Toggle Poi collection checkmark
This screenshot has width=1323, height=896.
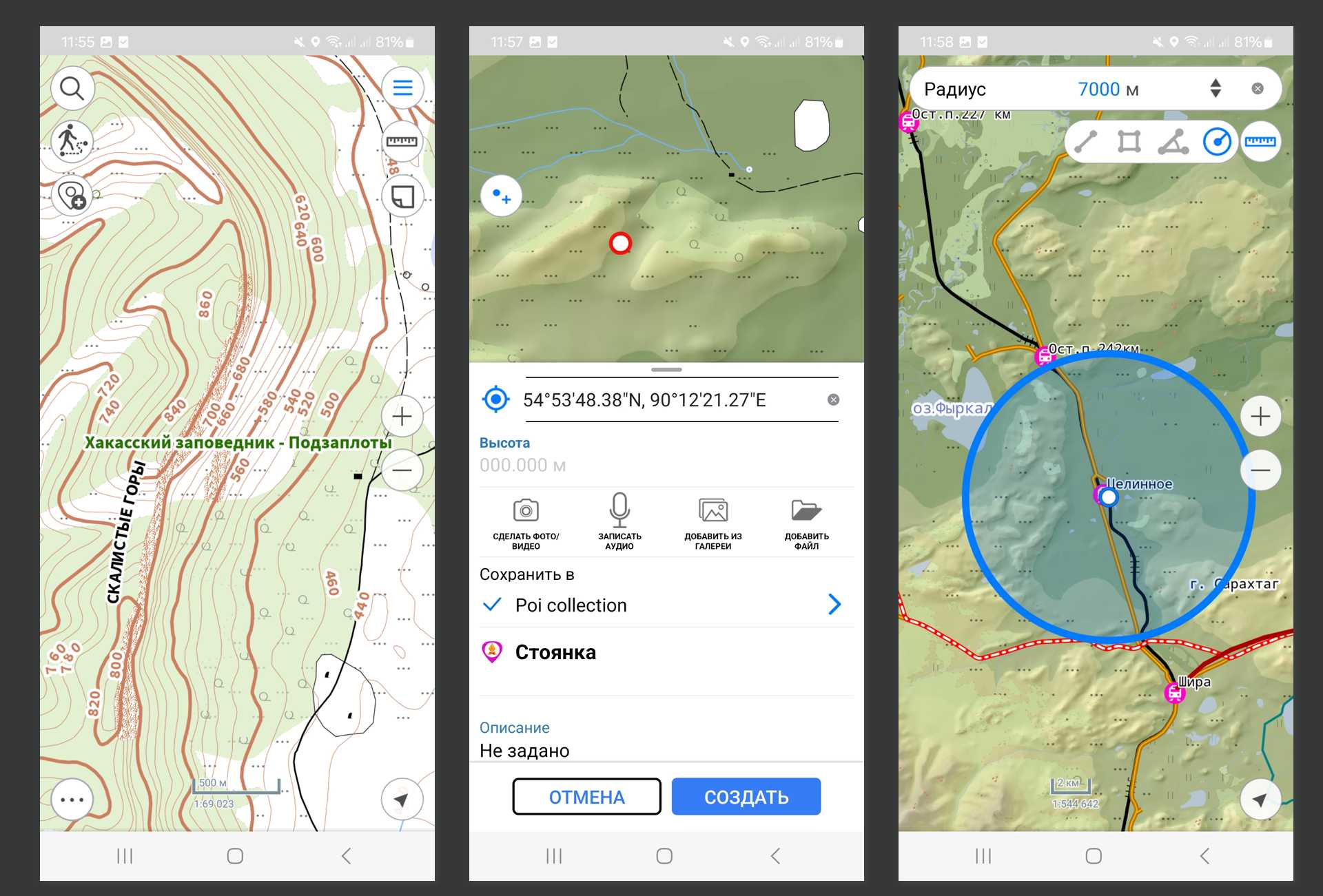[x=492, y=605]
